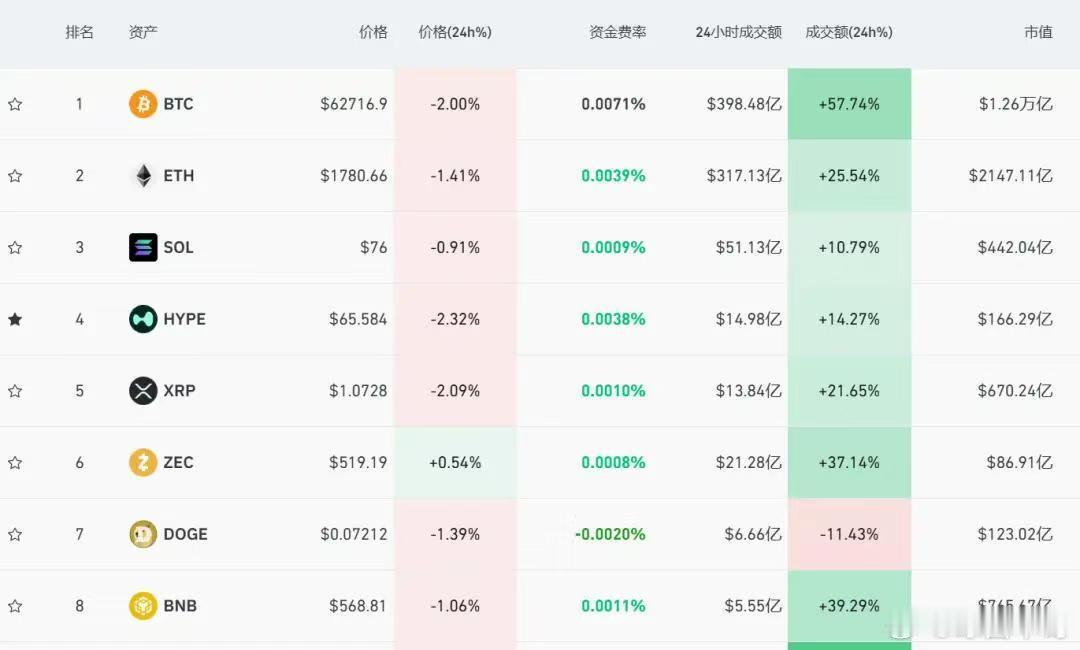Viewport: 1080px width, 650px height.
Task: Click the price $65.584
Action: point(358,319)
